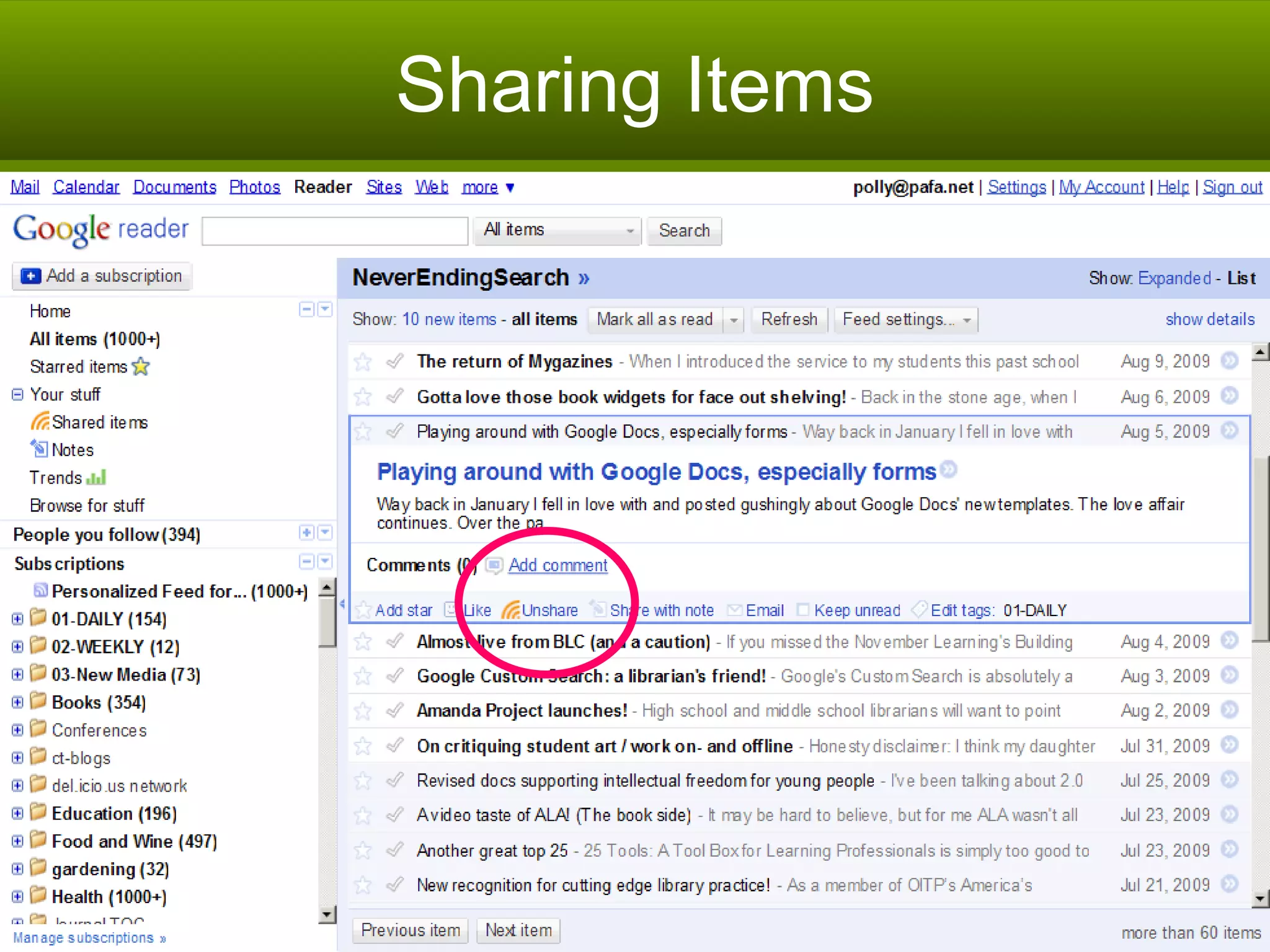This screenshot has width=1270, height=952.
Task: Expand the Food and Wine folder
Action: pos(17,841)
